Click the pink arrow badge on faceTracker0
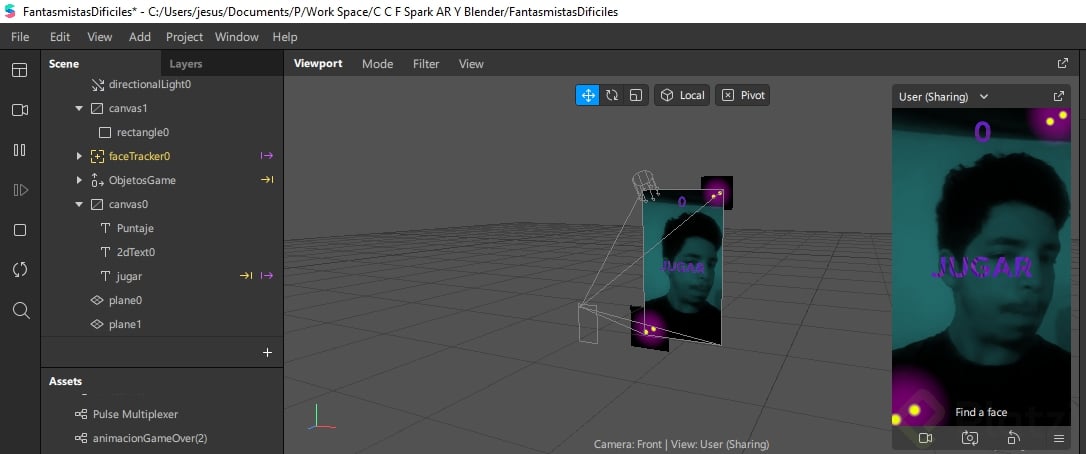 point(267,157)
